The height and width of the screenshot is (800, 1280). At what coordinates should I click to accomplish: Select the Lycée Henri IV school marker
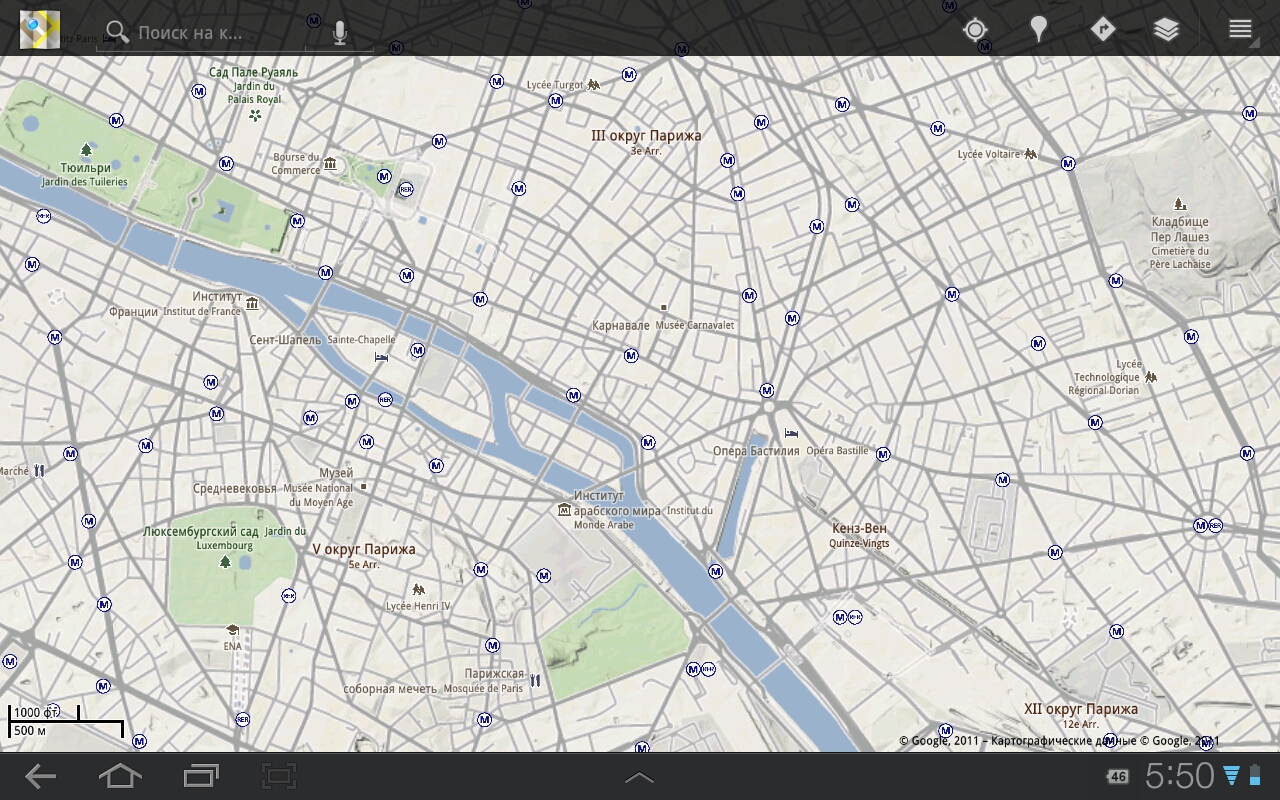tap(418, 590)
